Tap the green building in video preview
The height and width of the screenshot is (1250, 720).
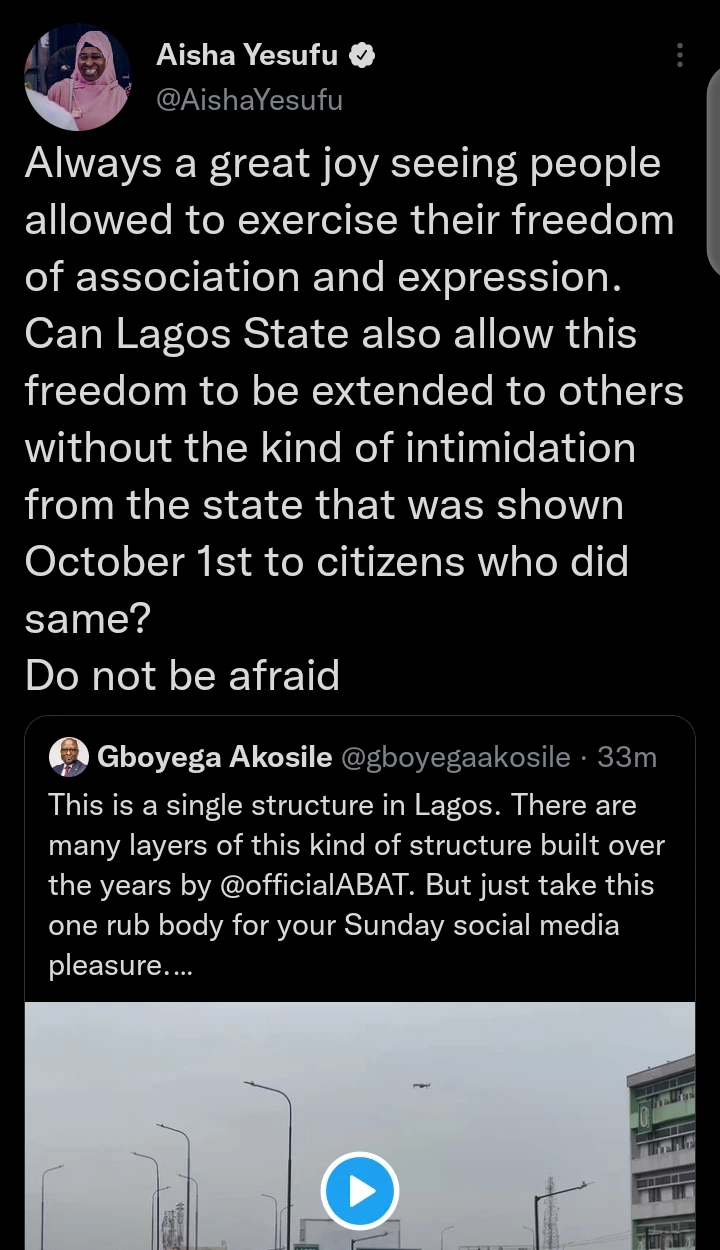[x=662, y=1150]
